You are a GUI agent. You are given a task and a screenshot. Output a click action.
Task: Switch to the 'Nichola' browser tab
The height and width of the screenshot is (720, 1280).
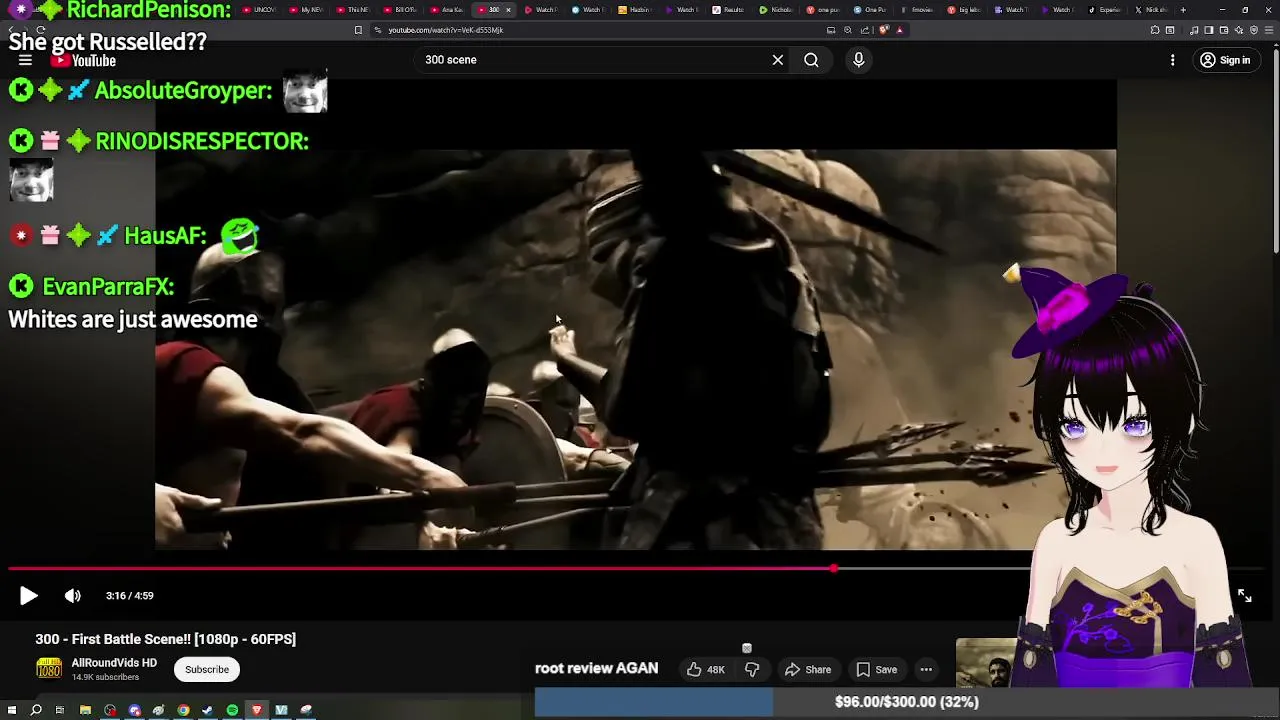(x=776, y=10)
